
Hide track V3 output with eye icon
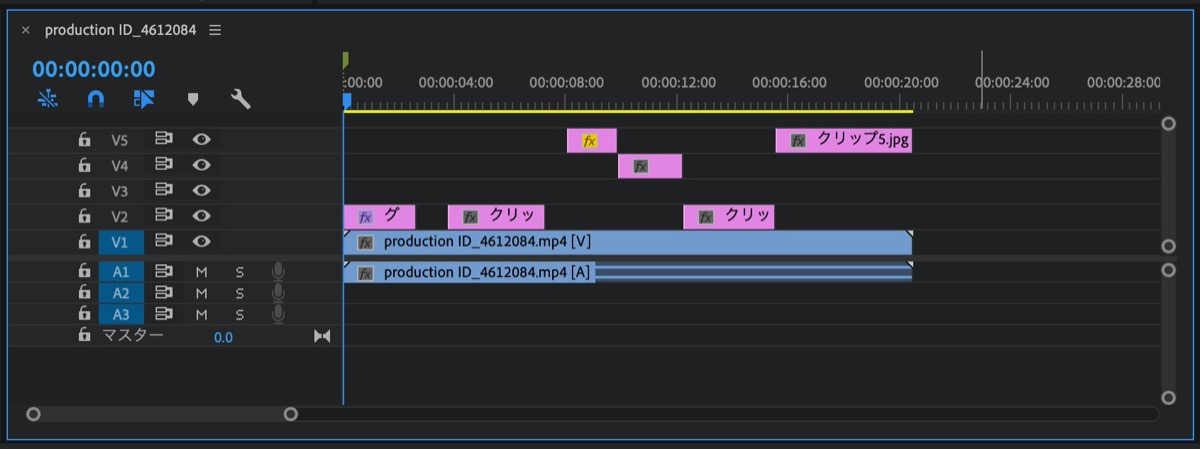[x=201, y=190]
